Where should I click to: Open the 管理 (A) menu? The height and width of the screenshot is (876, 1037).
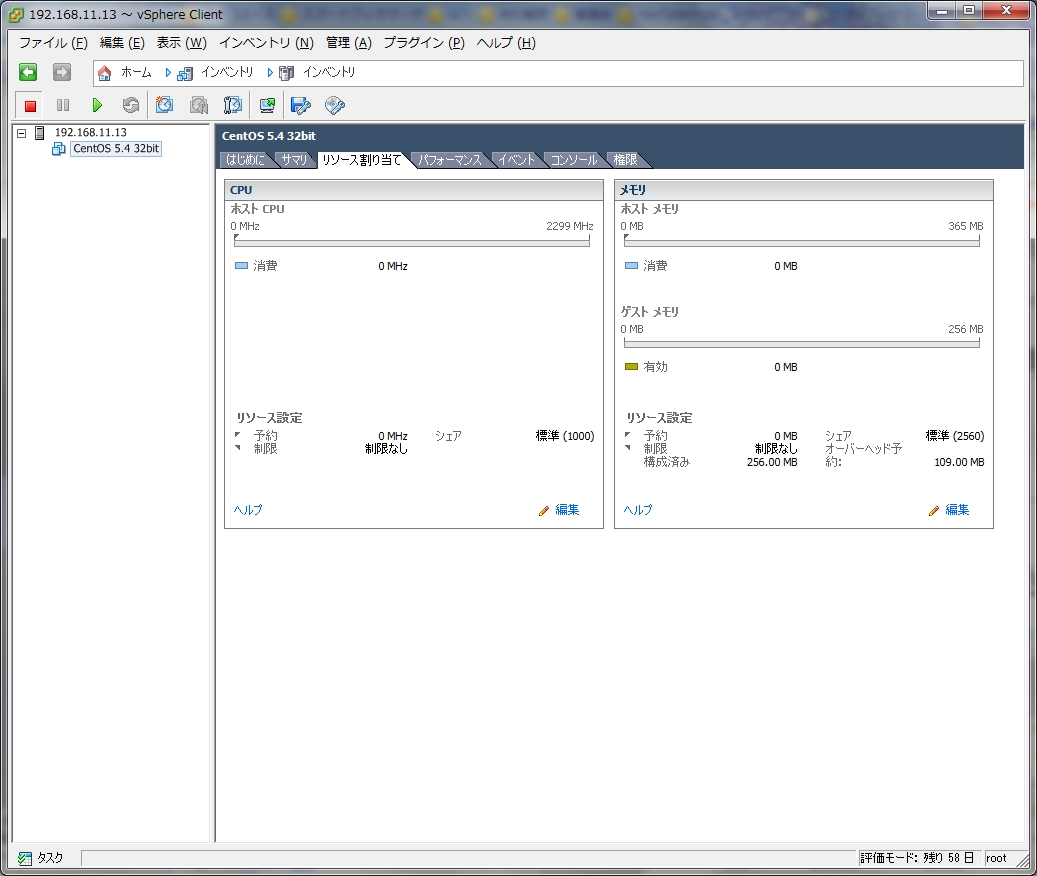tap(349, 43)
